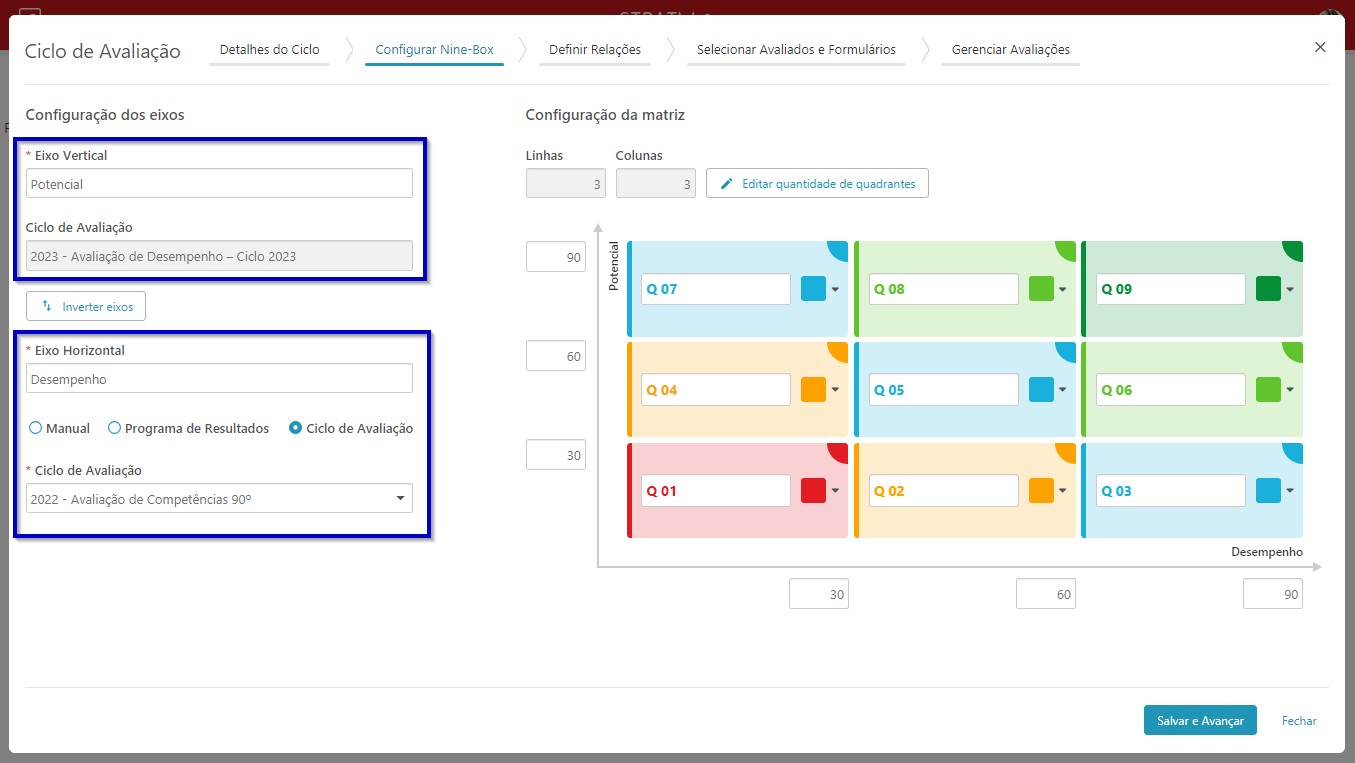Image resolution: width=1355 pixels, height=763 pixels.
Task: Edit the Q 08 quadrant name field
Action: click(943, 289)
